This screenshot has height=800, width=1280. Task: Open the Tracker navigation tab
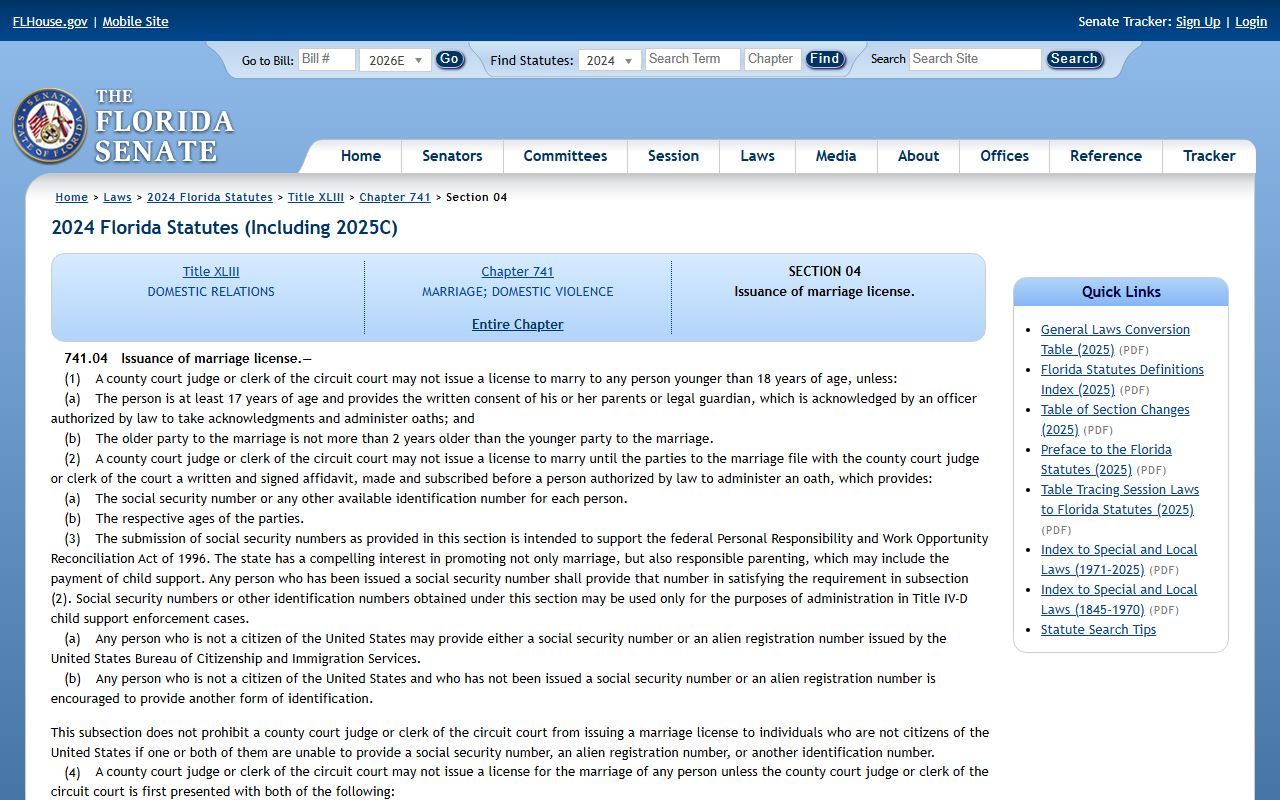[x=1209, y=156]
